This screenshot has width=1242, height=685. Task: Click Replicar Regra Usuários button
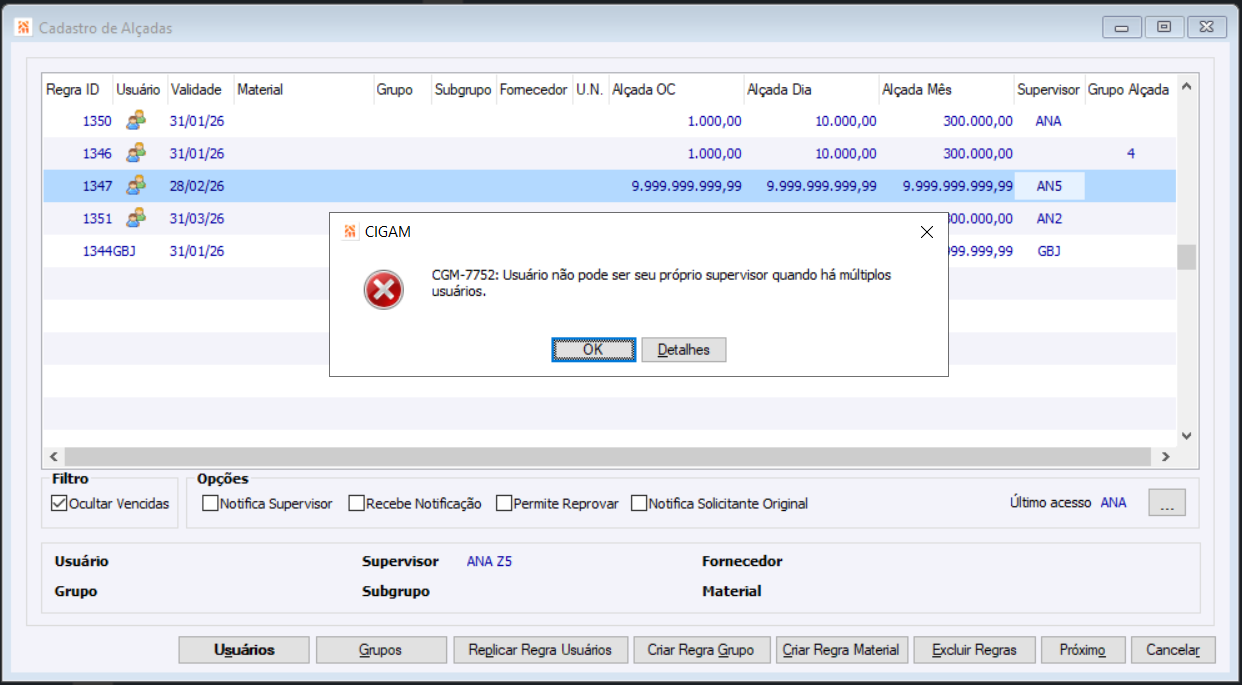[x=540, y=650]
